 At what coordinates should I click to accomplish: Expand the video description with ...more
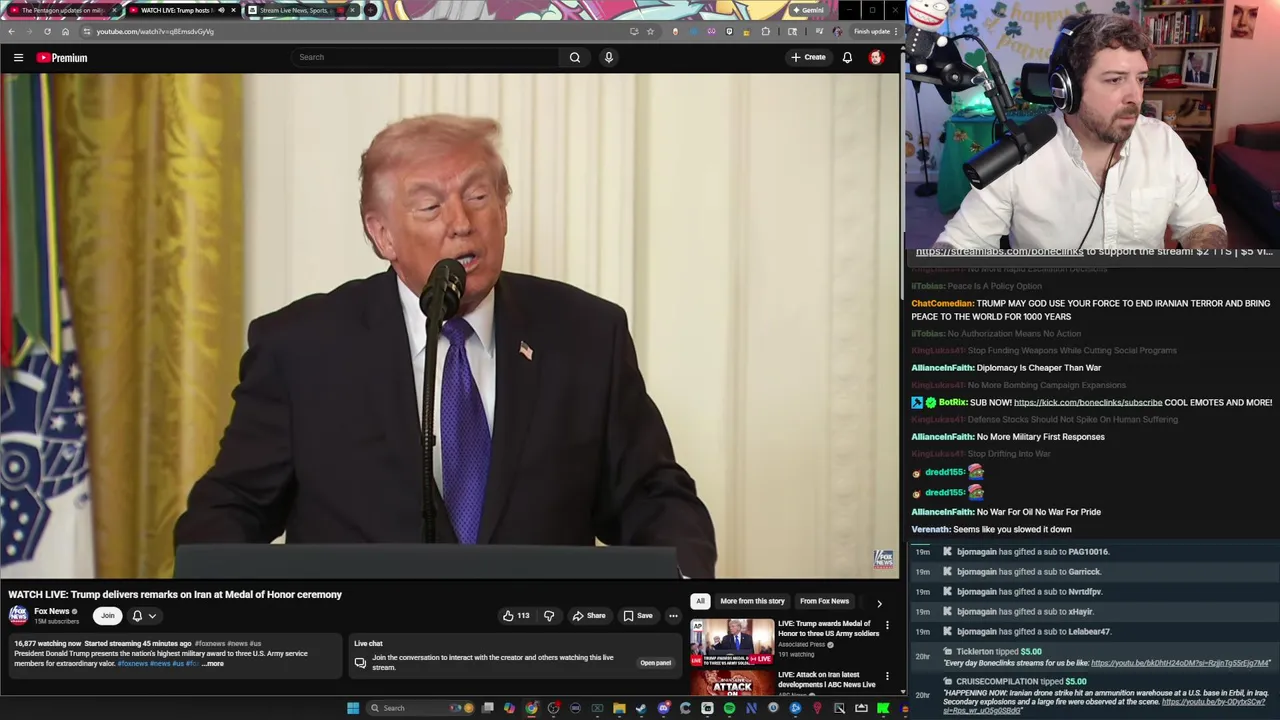tap(212, 664)
